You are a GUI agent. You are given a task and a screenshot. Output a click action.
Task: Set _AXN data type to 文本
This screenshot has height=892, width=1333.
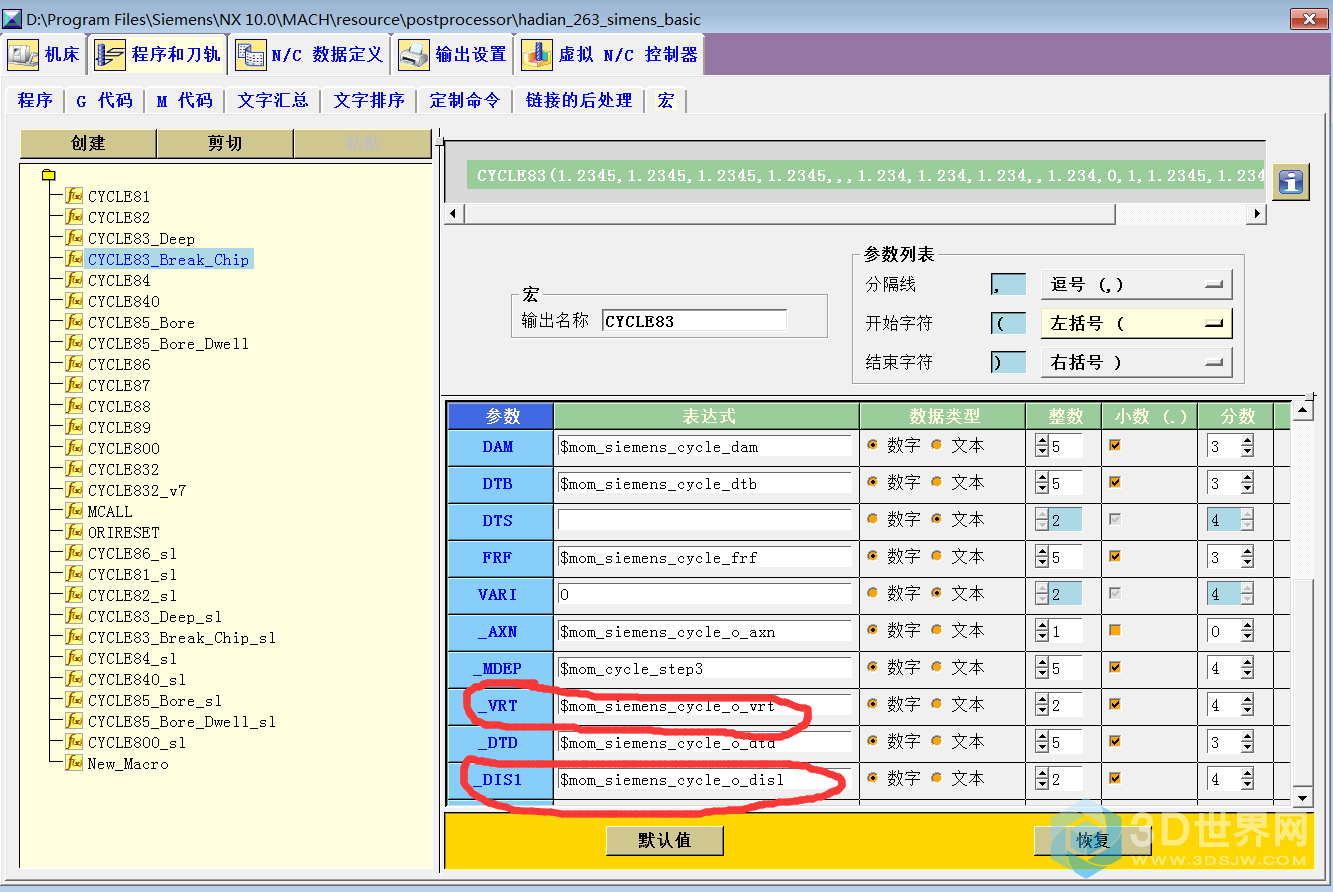(x=937, y=630)
